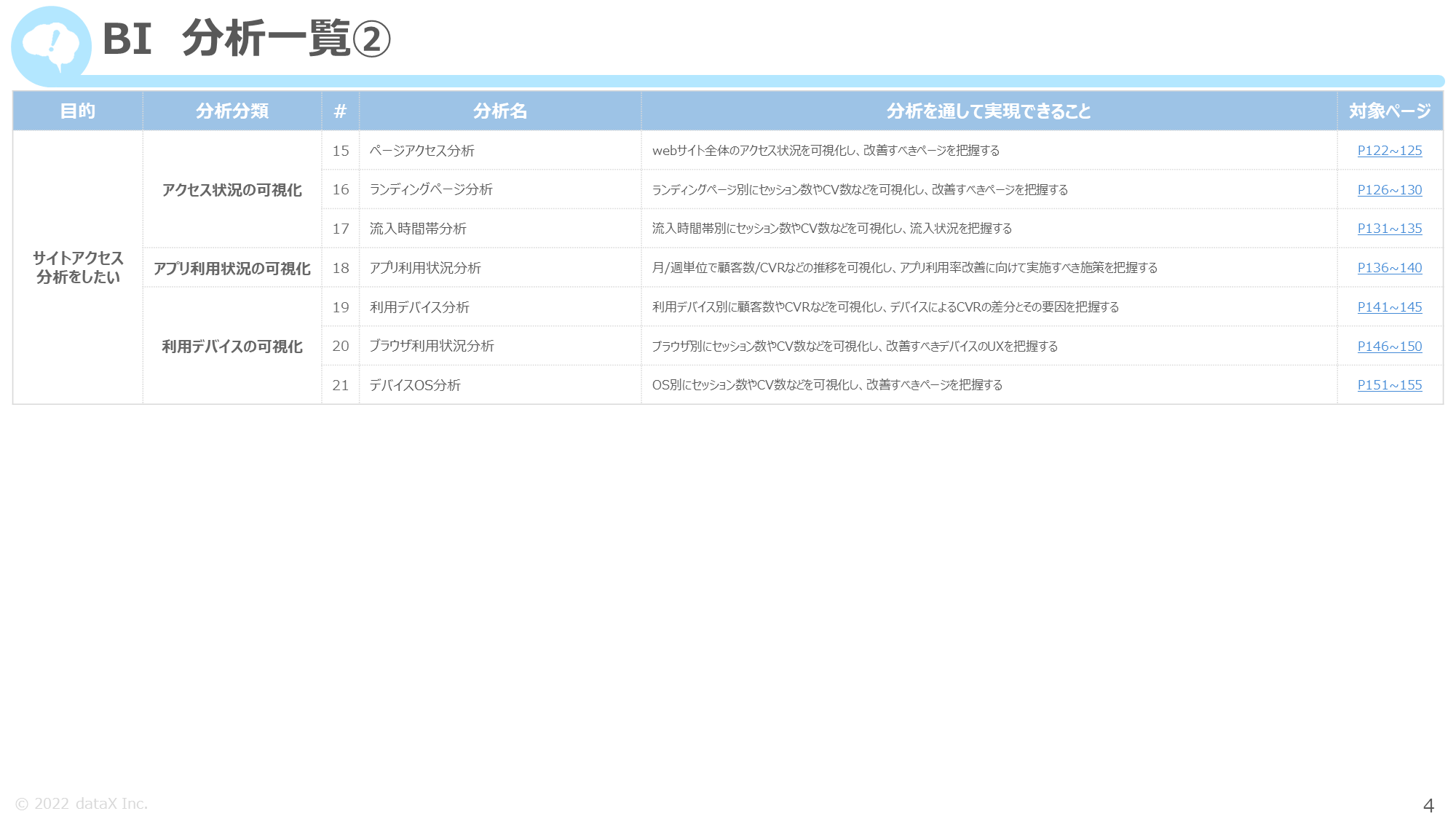Select row number 19 cell
Viewport: 1456px width, 819px height.
[x=340, y=307]
